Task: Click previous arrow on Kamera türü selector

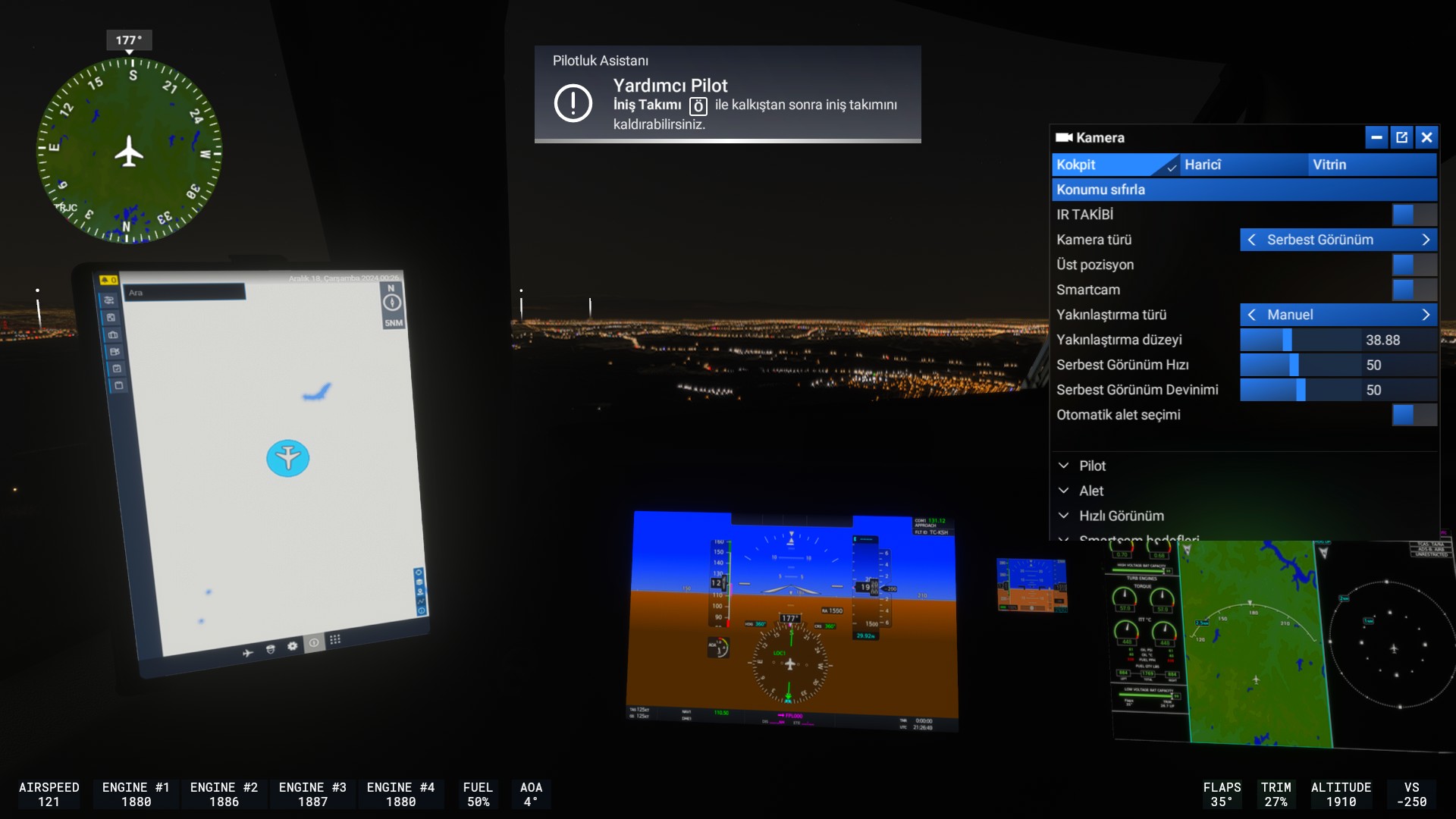Action: [x=1252, y=240]
